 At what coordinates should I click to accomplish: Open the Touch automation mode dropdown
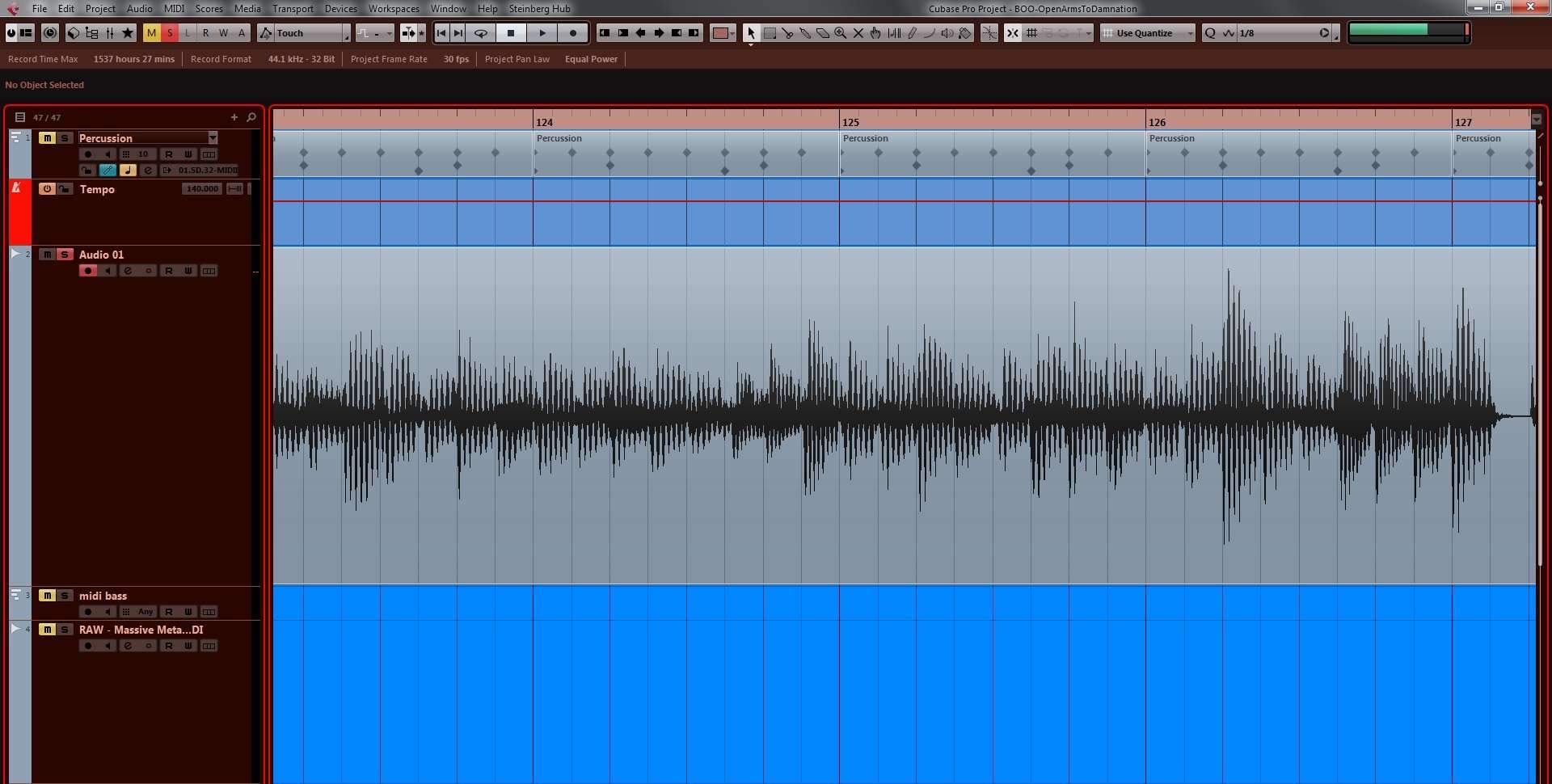pyautogui.click(x=346, y=33)
